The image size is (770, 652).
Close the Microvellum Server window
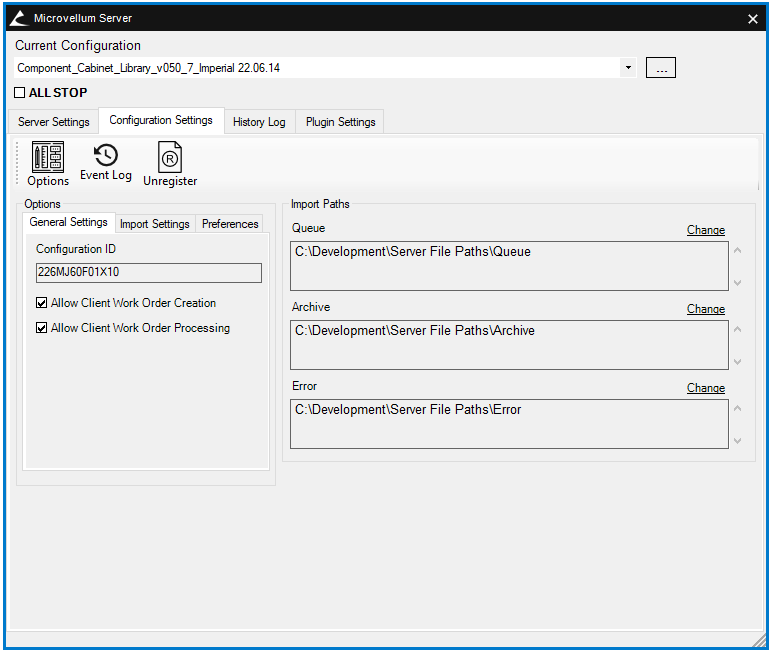tap(752, 19)
